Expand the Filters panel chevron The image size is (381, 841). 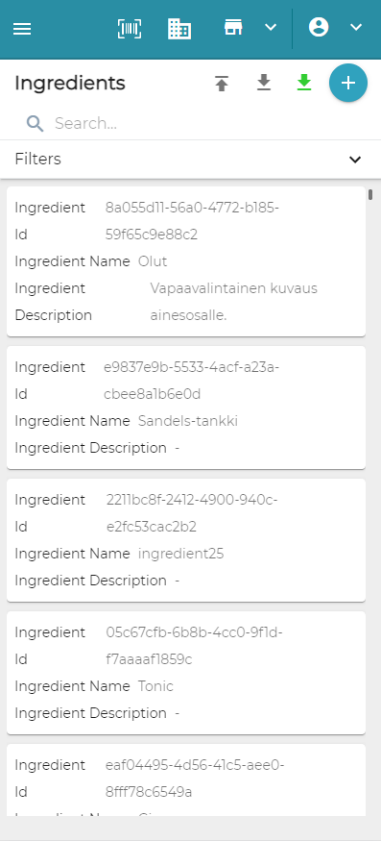pos(355,159)
